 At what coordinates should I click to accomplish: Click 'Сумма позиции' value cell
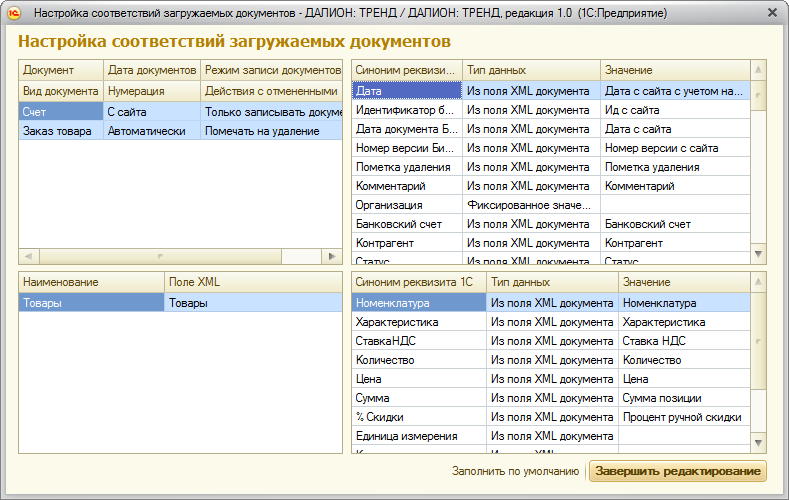point(684,398)
